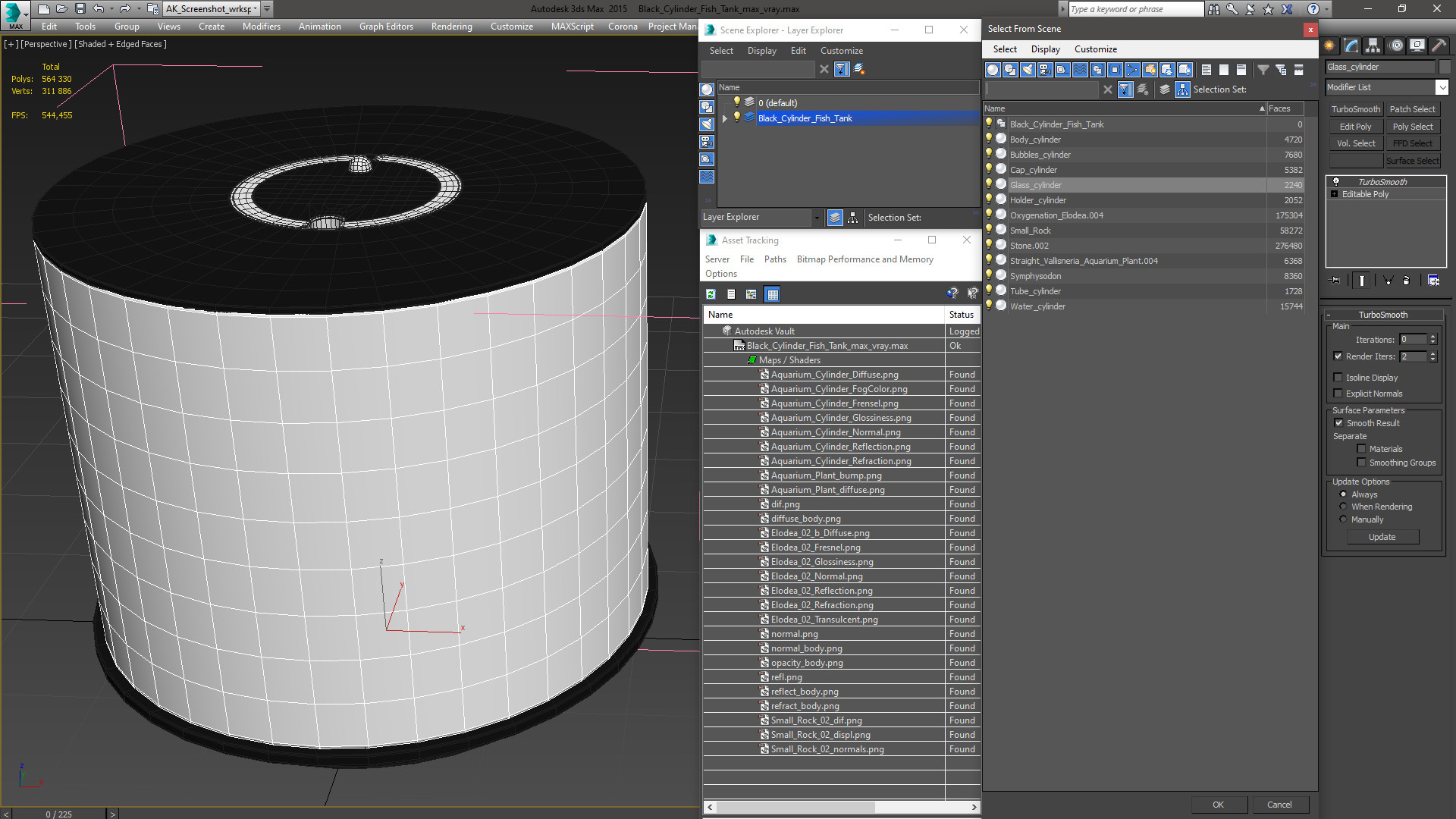Click Select All icon in Select From Scene
This screenshot has width=1456, height=819.
click(x=1207, y=70)
